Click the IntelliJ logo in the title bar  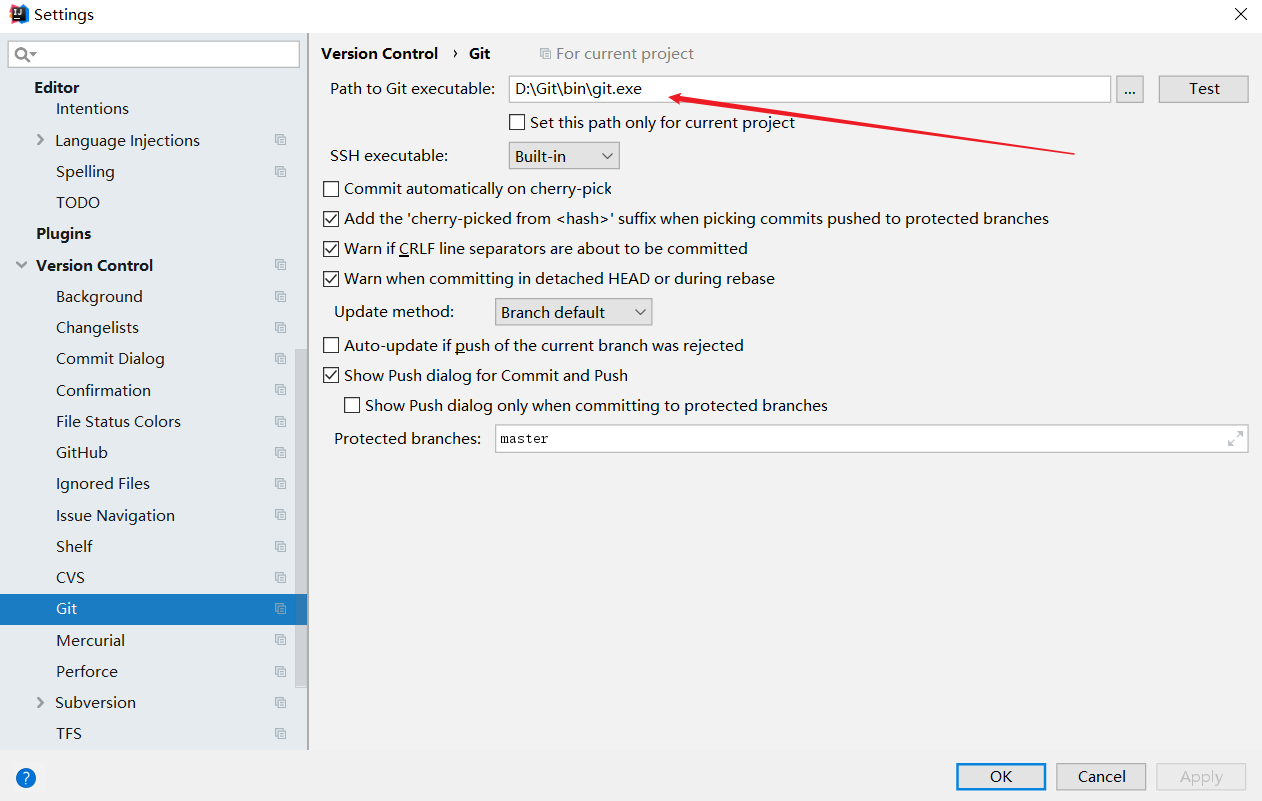coord(18,15)
